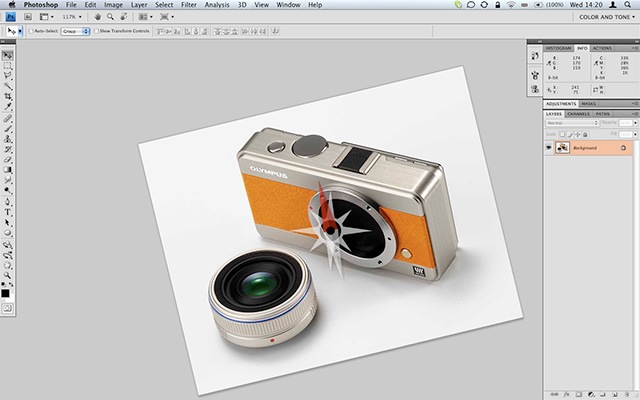
Task: Open the collapsed Brushes panel icon
Action: [x=535, y=75]
